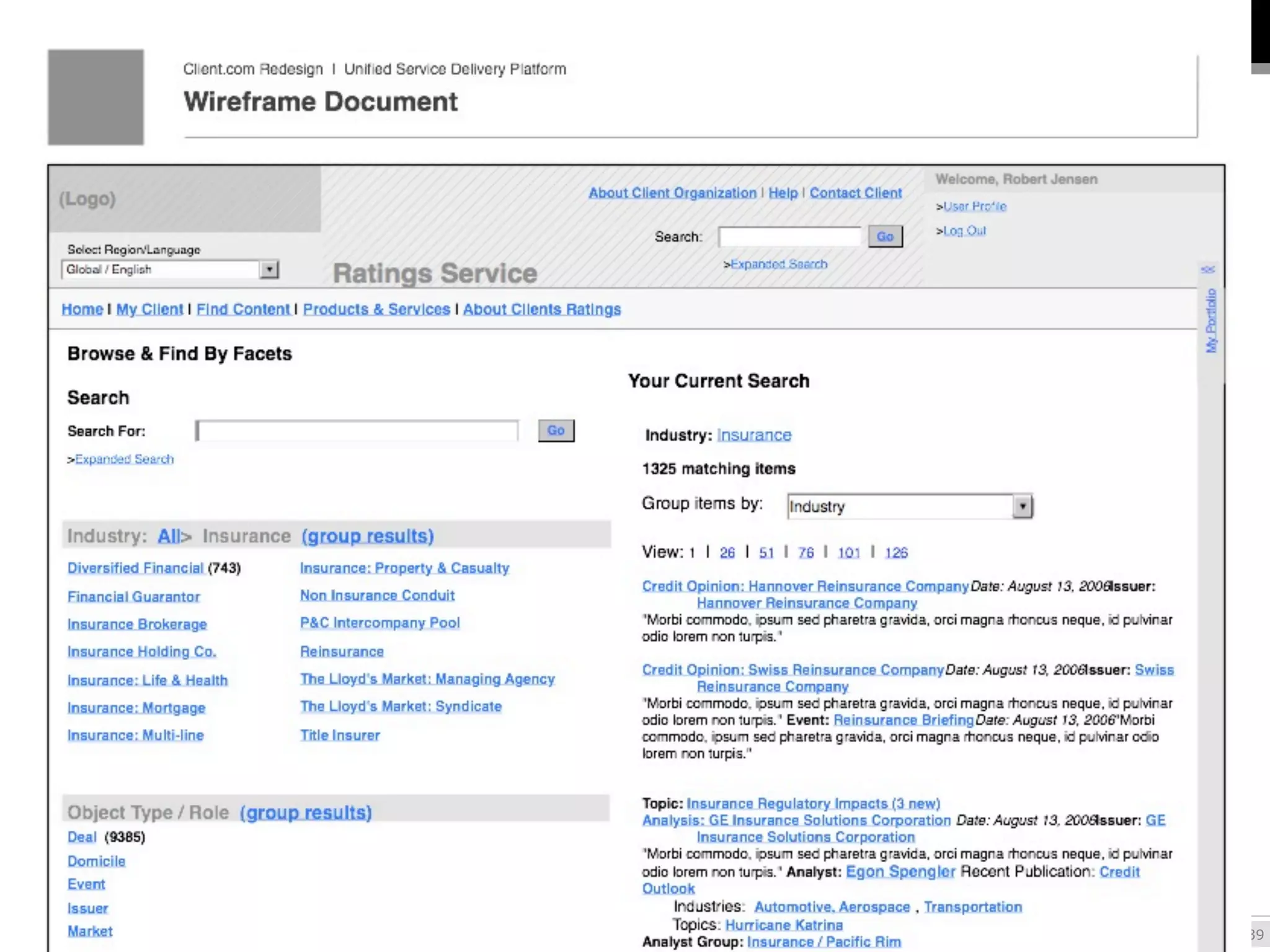Open the My Portfolio vertical tab
Viewport: 1270px width, 952px height.
[x=1210, y=321]
